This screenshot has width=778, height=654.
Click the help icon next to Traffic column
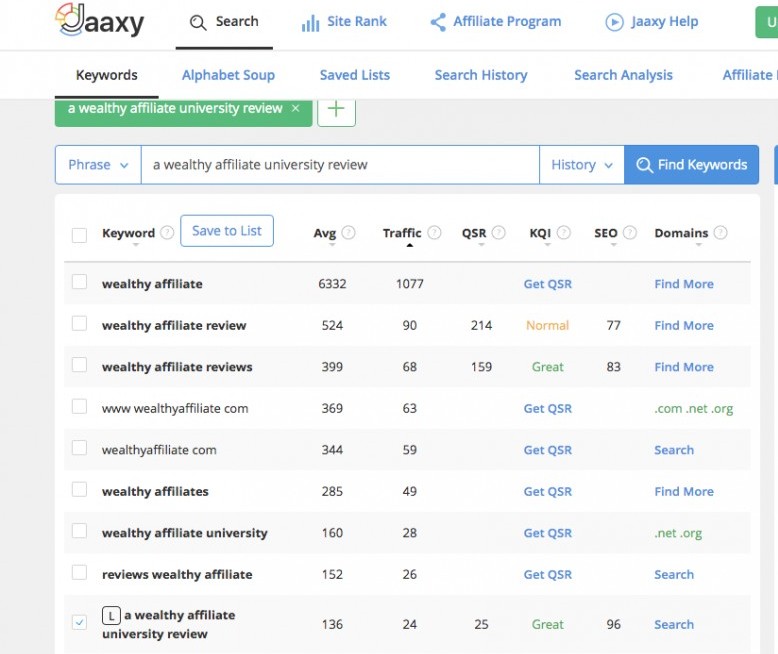(434, 232)
